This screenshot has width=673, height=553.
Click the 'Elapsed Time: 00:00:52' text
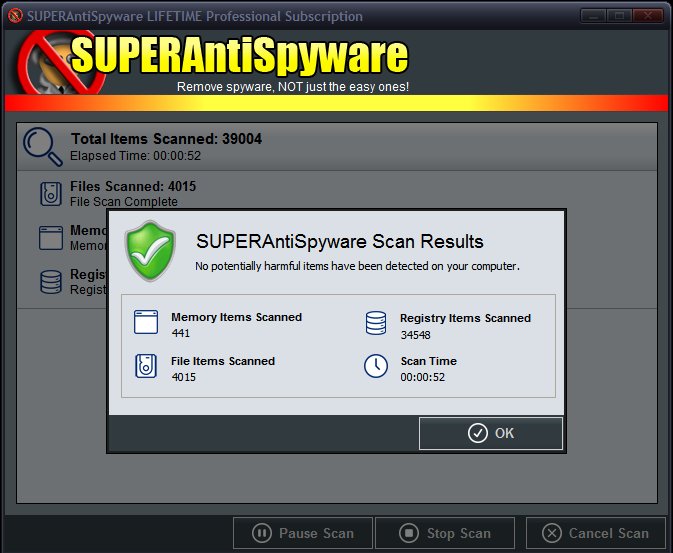tap(136, 156)
